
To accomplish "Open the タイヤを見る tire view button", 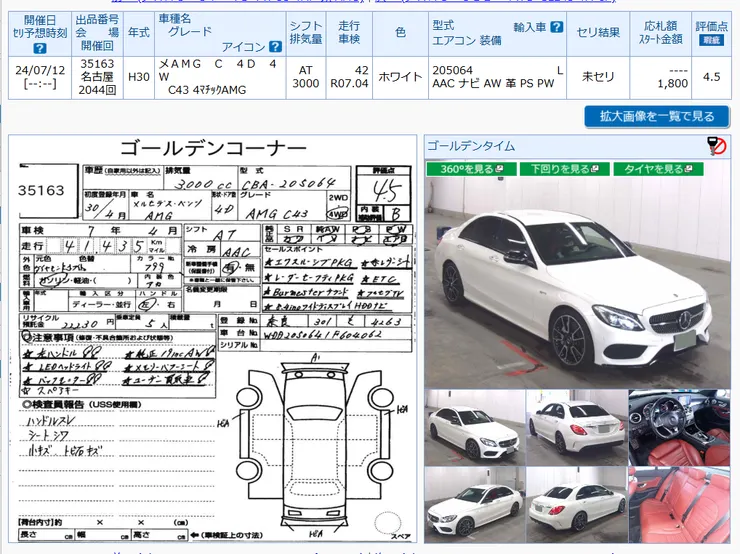I will point(658,169).
